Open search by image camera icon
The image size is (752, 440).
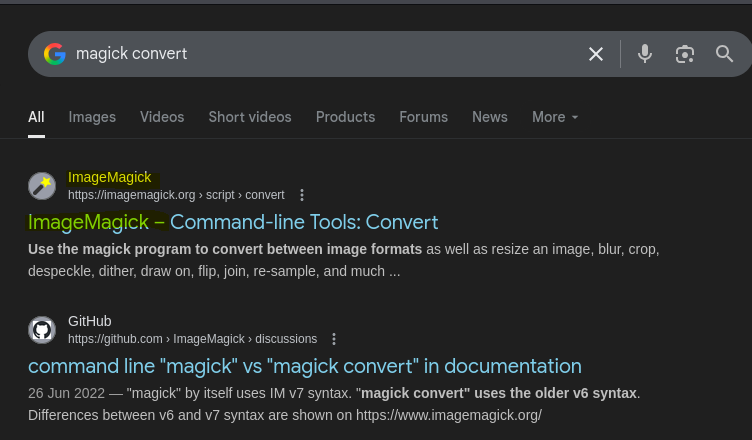[x=684, y=54]
